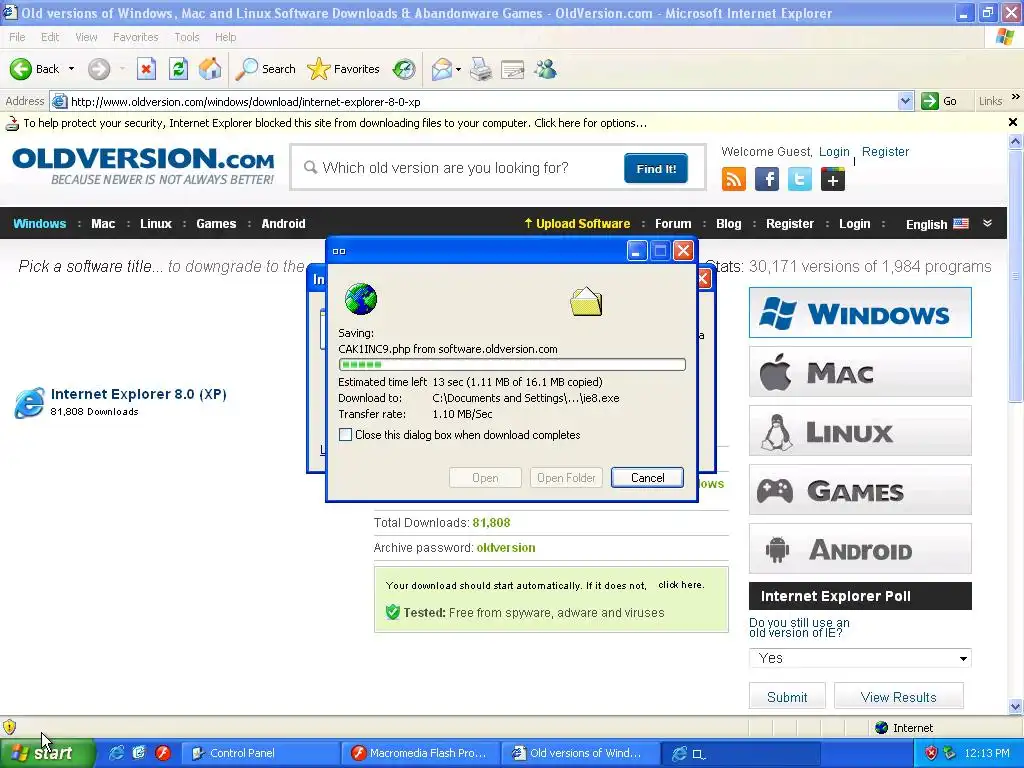Expand the Links toolbar chevron
This screenshot has width=1024, height=768.
point(1016,97)
